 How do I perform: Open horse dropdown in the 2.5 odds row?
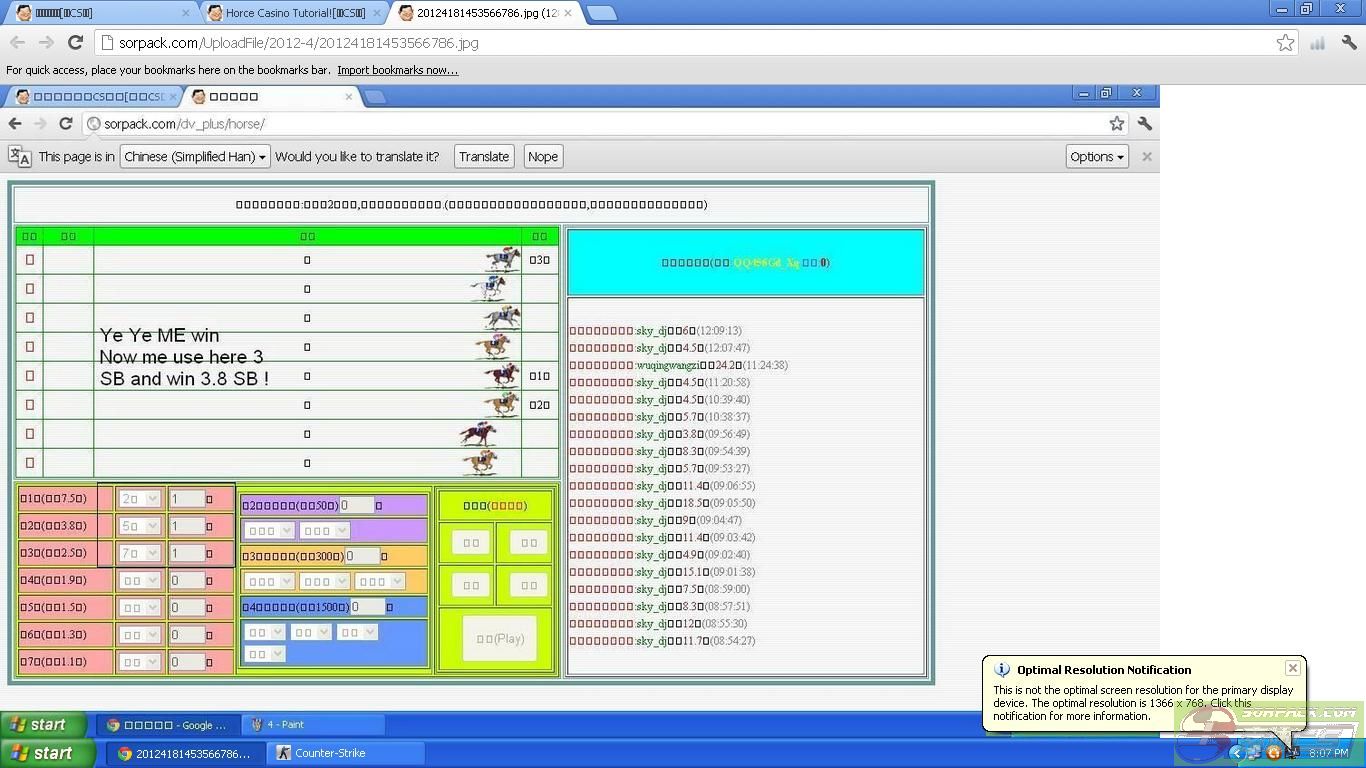[x=139, y=553]
